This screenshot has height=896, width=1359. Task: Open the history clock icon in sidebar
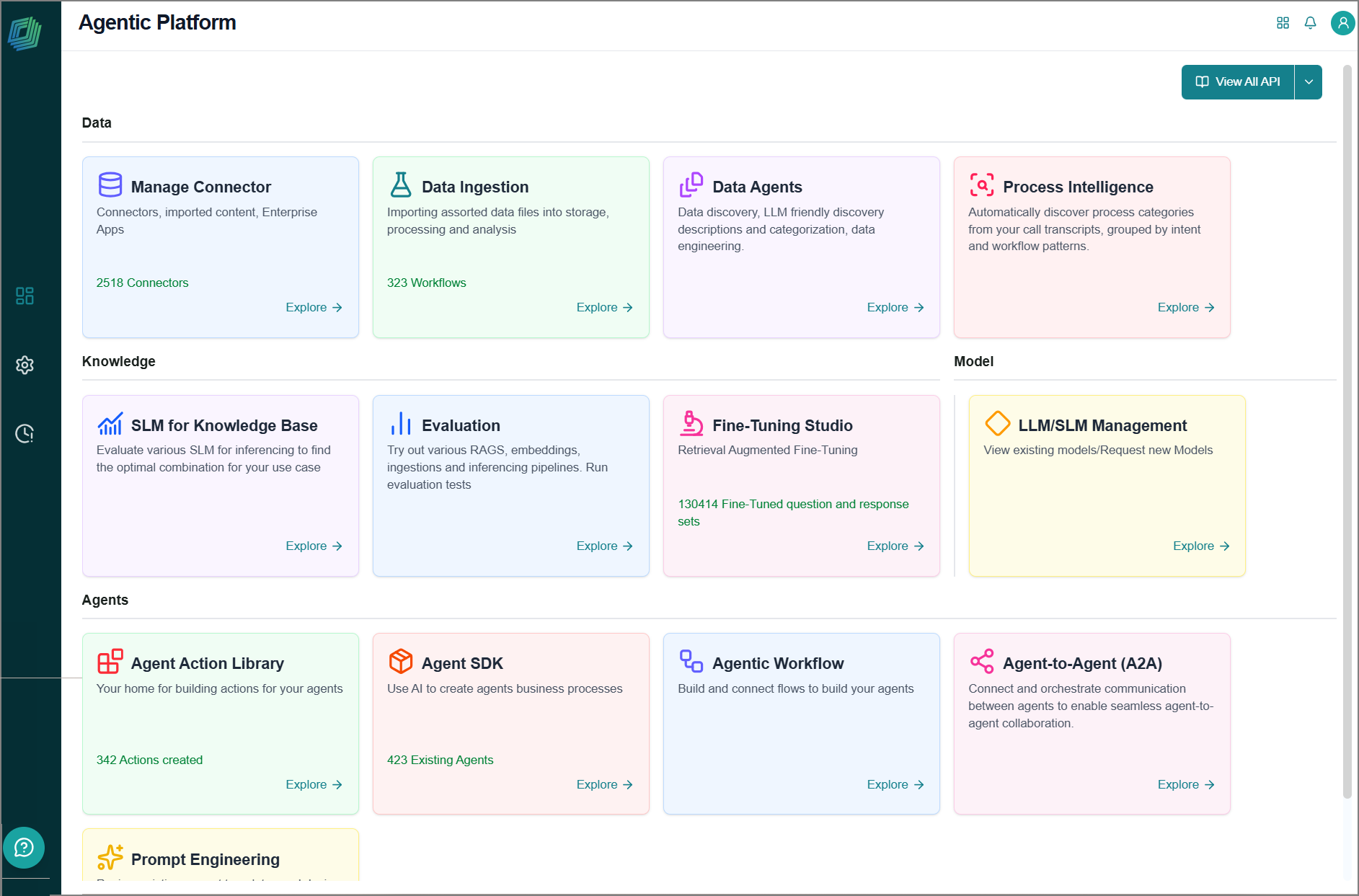[x=25, y=433]
